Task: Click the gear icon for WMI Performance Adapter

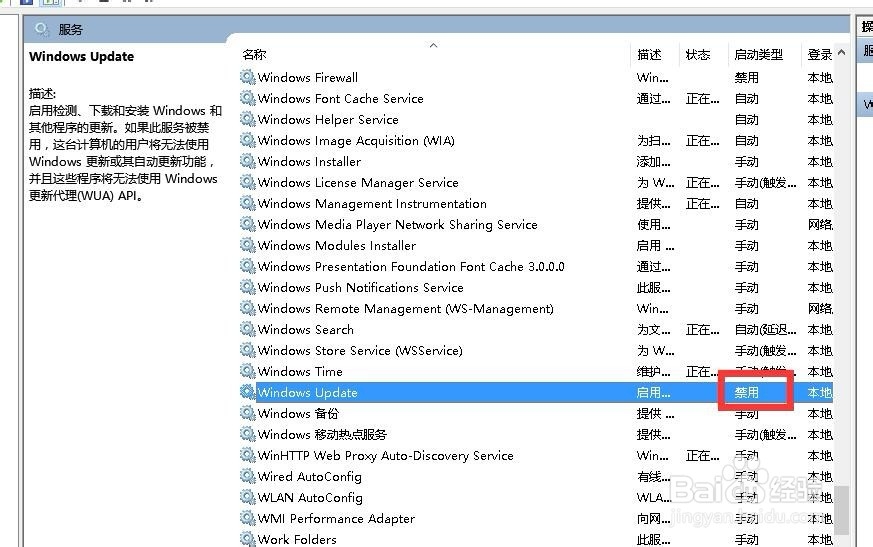Action: click(248, 518)
